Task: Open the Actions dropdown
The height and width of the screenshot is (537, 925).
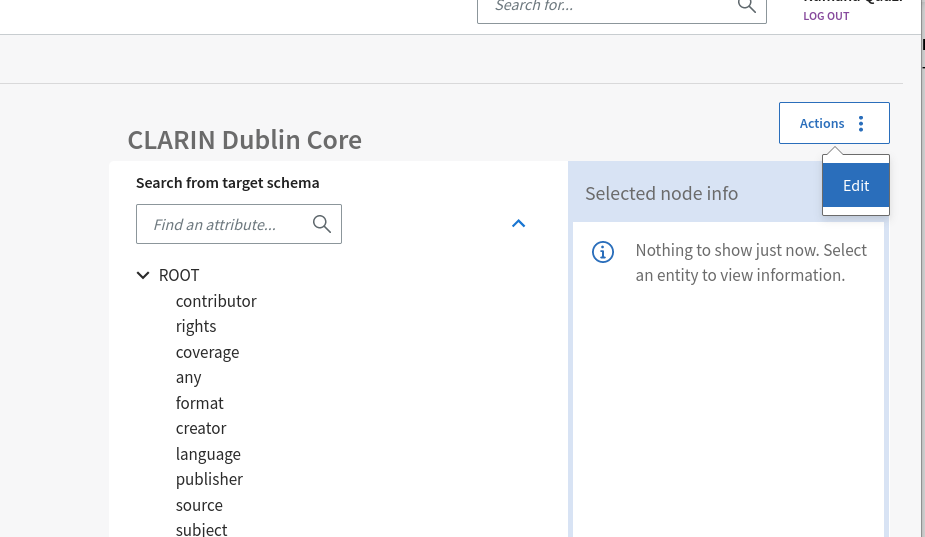Action: 834,123
